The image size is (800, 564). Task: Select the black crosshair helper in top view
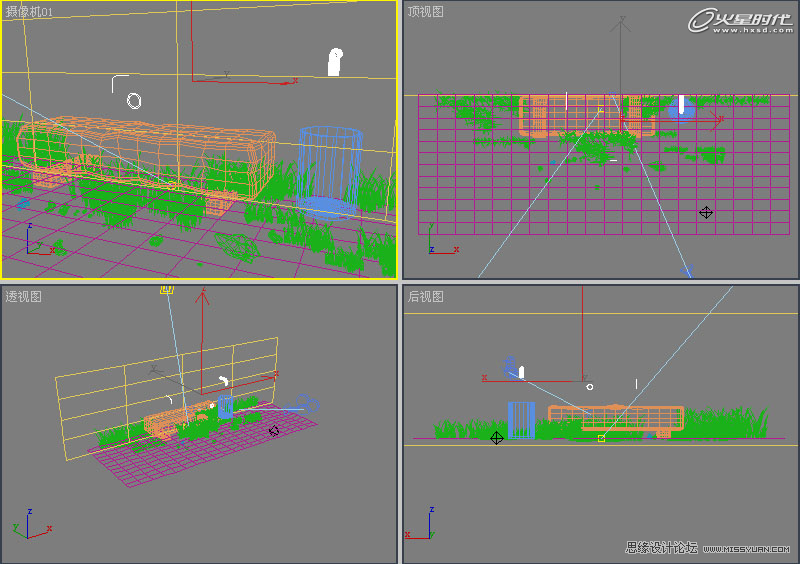(706, 212)
